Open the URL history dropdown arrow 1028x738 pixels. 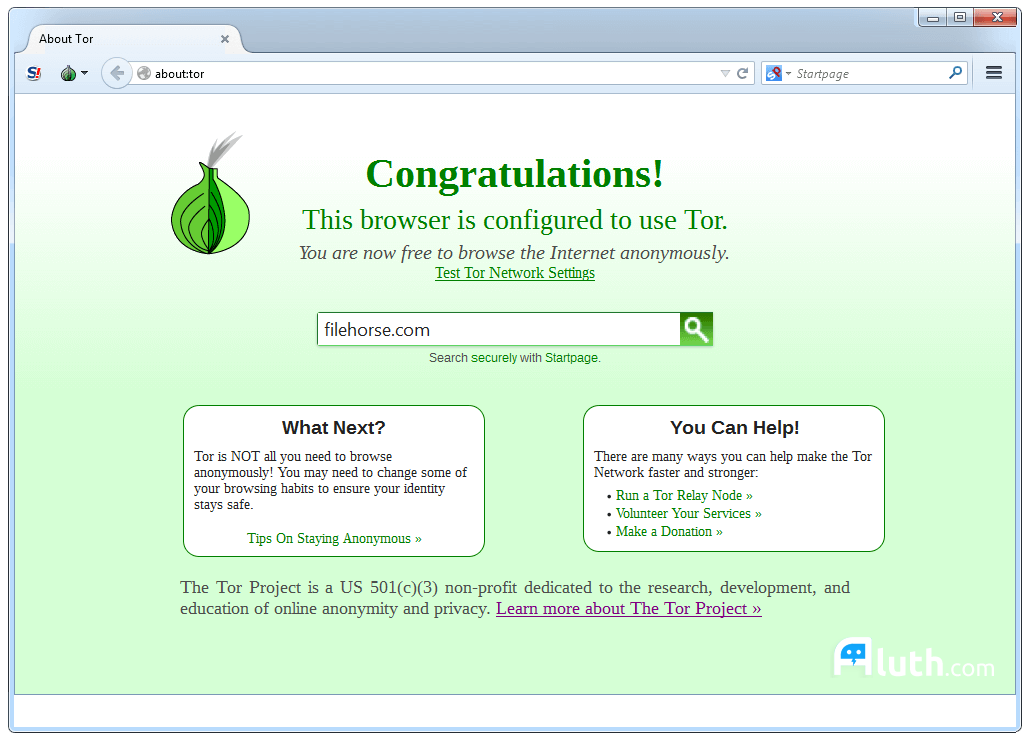724,73
